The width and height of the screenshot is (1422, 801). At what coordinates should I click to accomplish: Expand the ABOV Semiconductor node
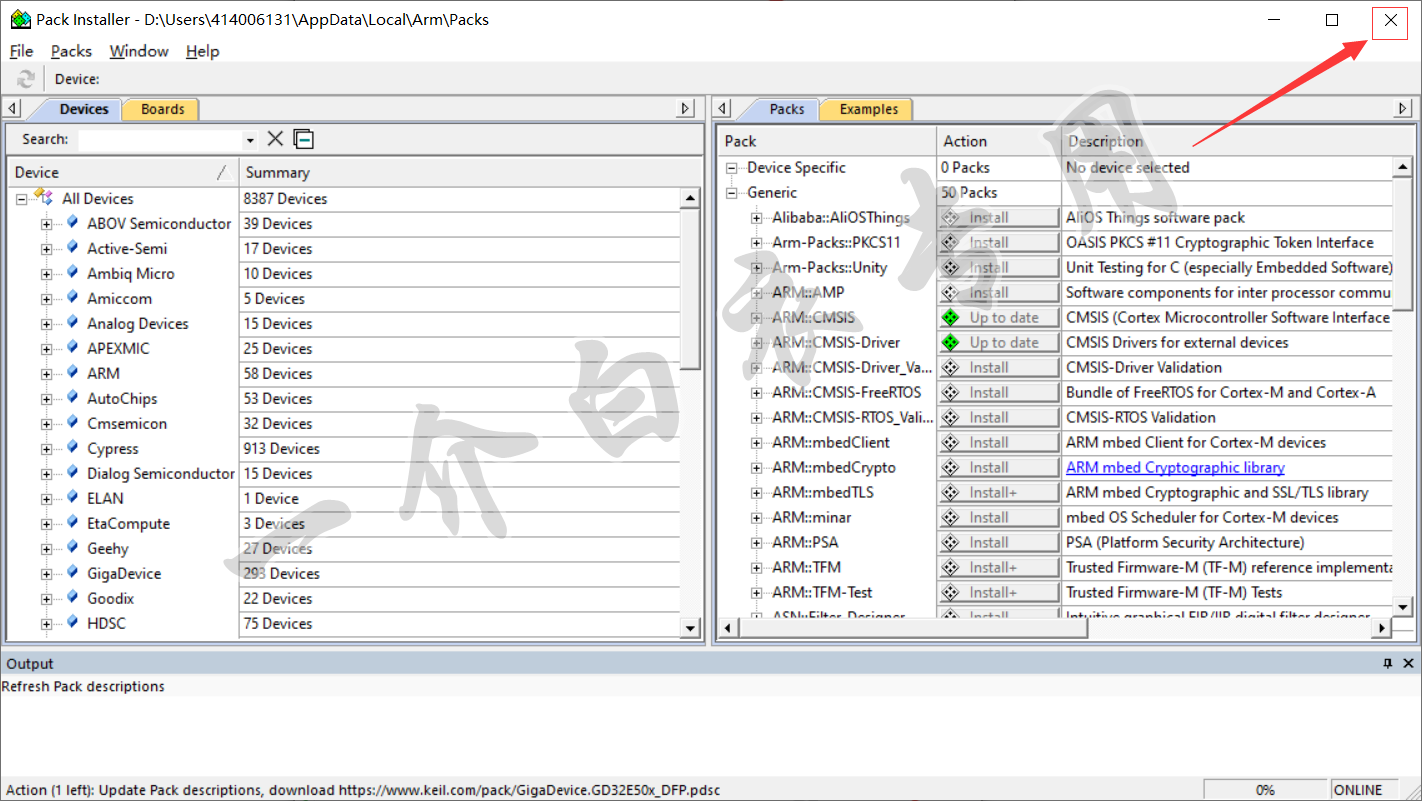(46, 224)
